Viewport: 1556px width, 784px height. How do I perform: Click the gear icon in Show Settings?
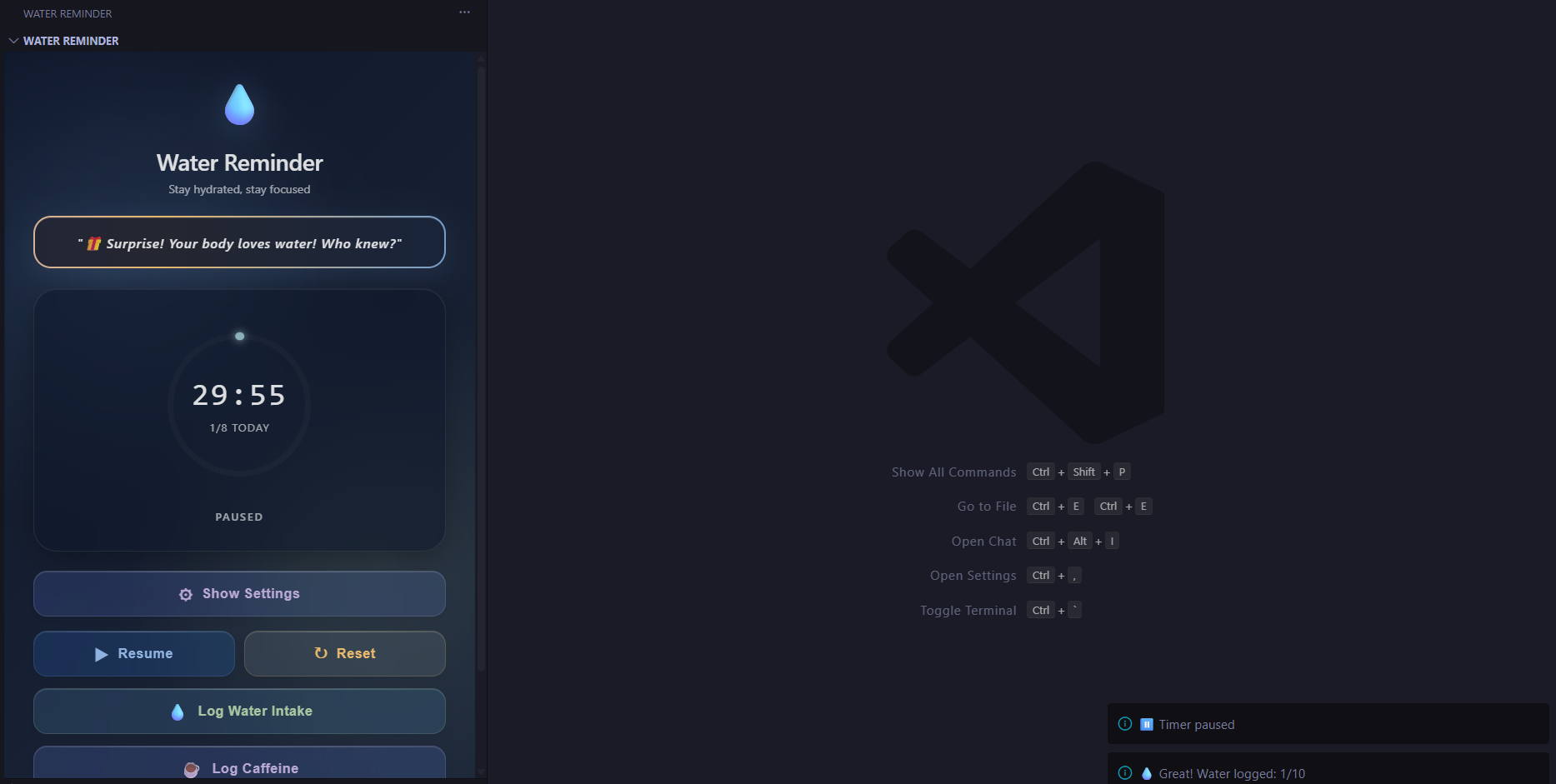pyautogui.click(x=186, y=594)
